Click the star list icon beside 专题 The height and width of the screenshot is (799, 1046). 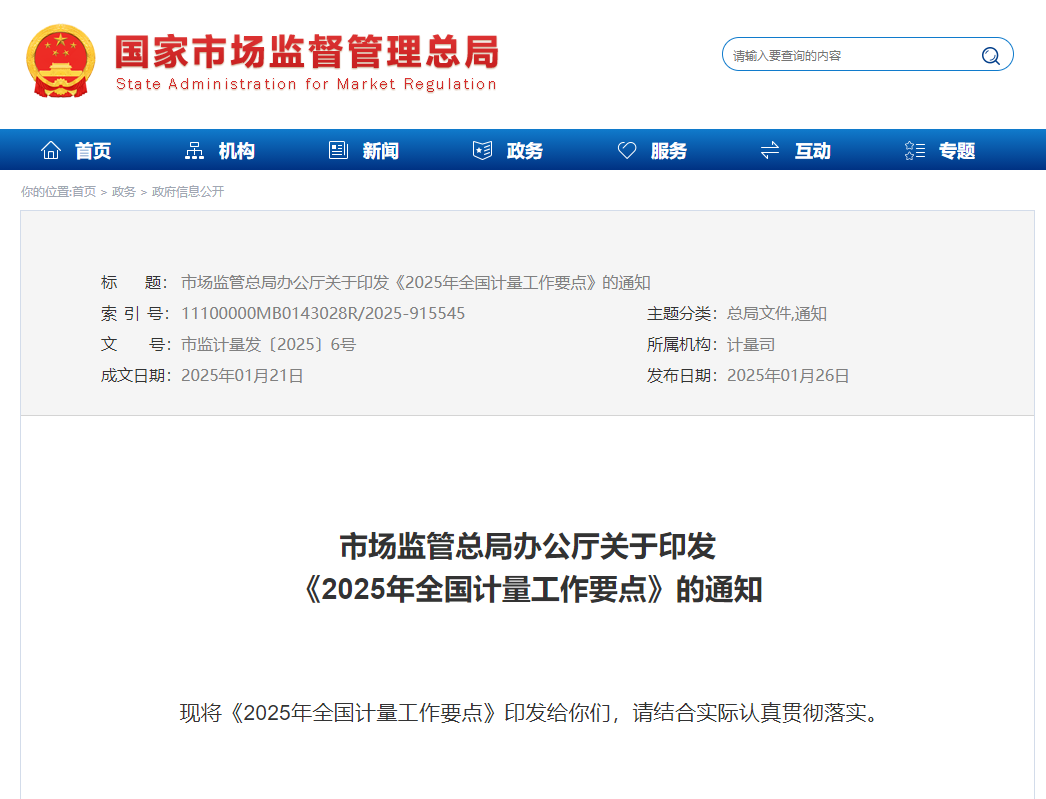914,151
